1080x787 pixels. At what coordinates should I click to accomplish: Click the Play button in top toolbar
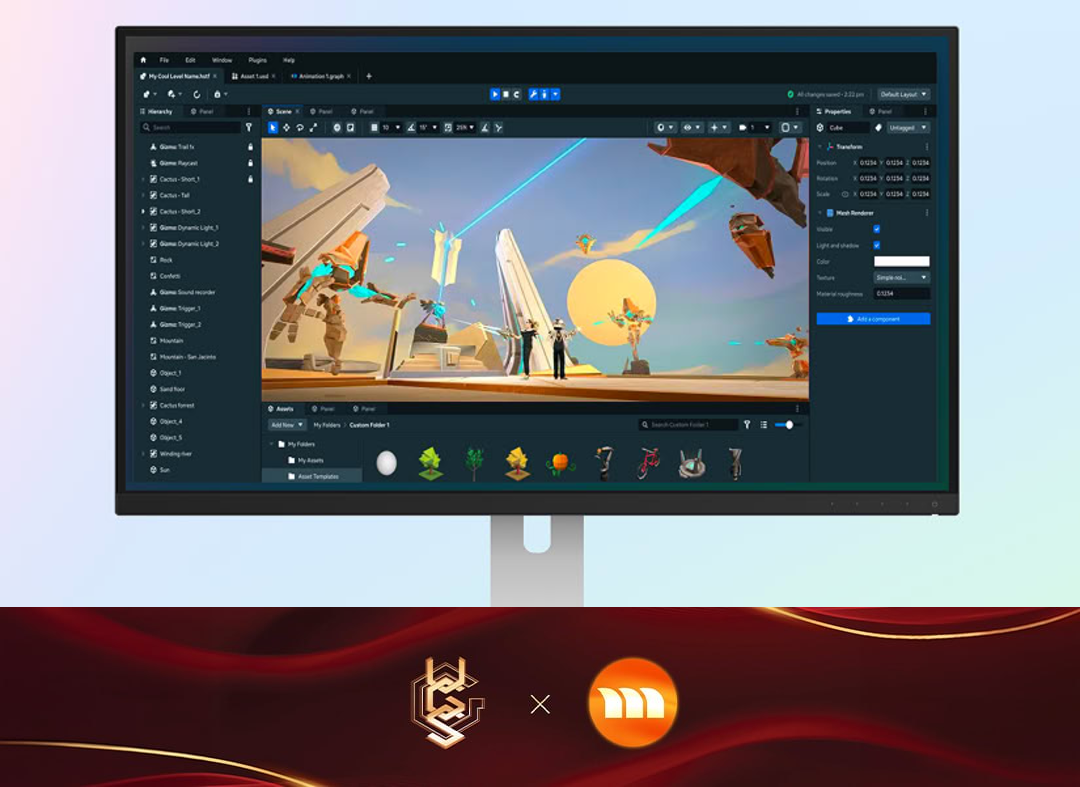(495, 94)
